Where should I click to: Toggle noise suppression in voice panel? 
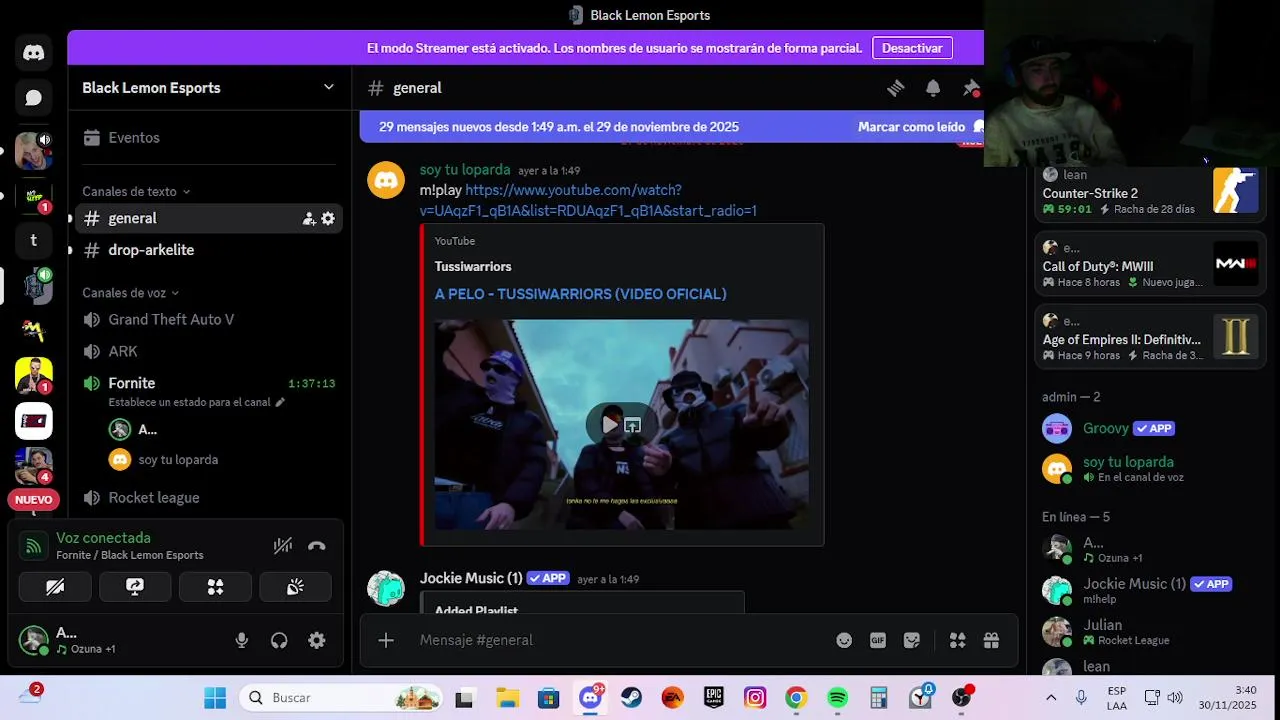tap(283, 546)
